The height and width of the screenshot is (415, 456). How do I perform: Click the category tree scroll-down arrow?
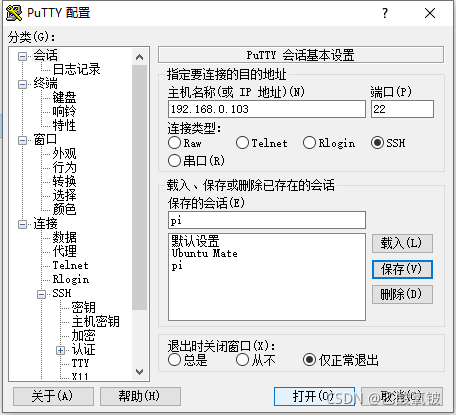click(140, 371)
